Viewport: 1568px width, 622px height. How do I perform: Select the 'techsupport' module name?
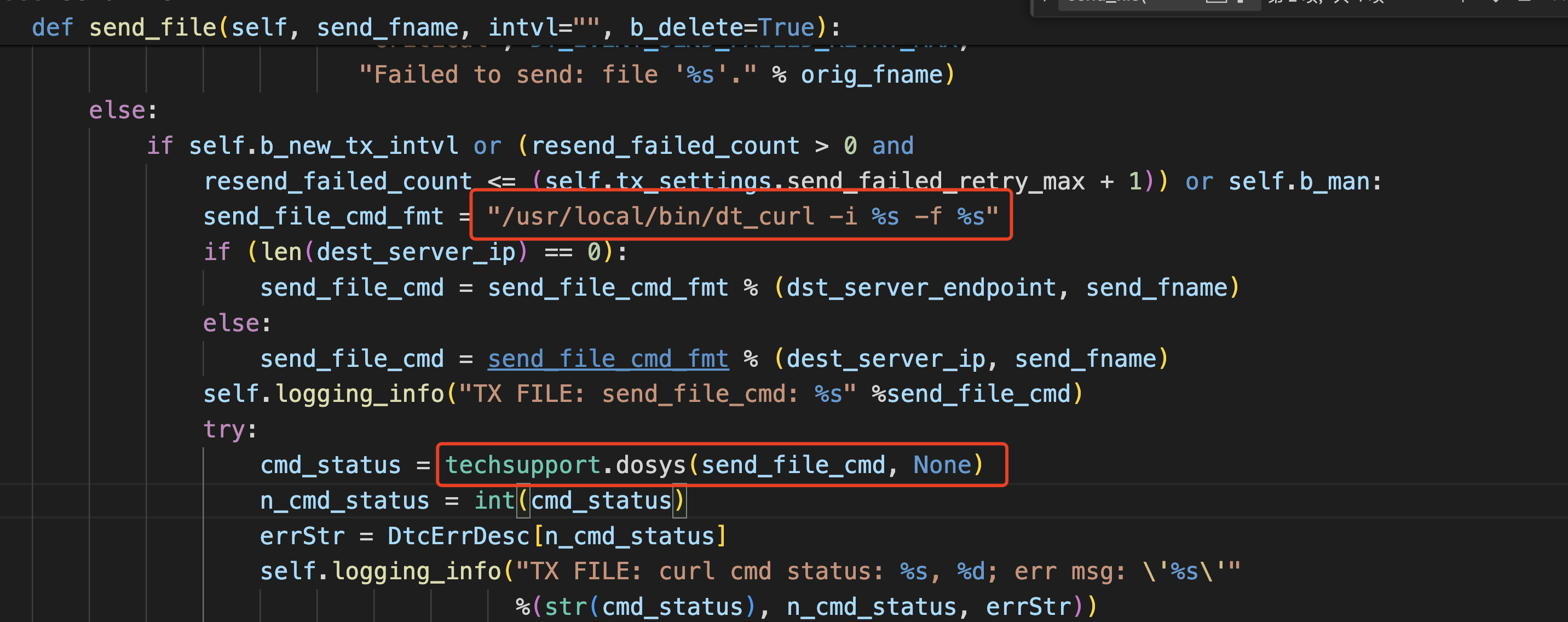click(x=523, y=465)
